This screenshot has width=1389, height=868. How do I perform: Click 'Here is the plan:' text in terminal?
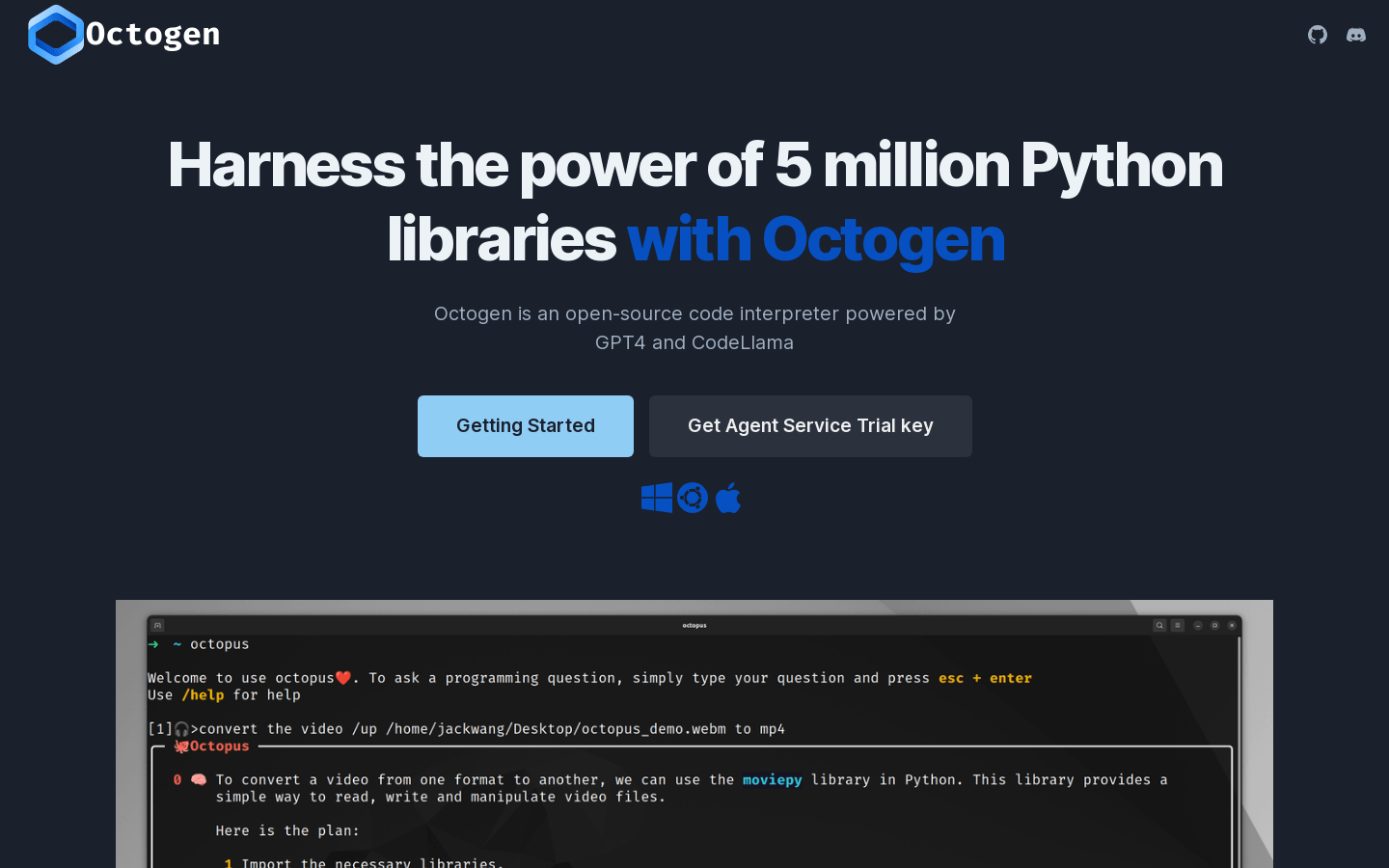[287, 830]
